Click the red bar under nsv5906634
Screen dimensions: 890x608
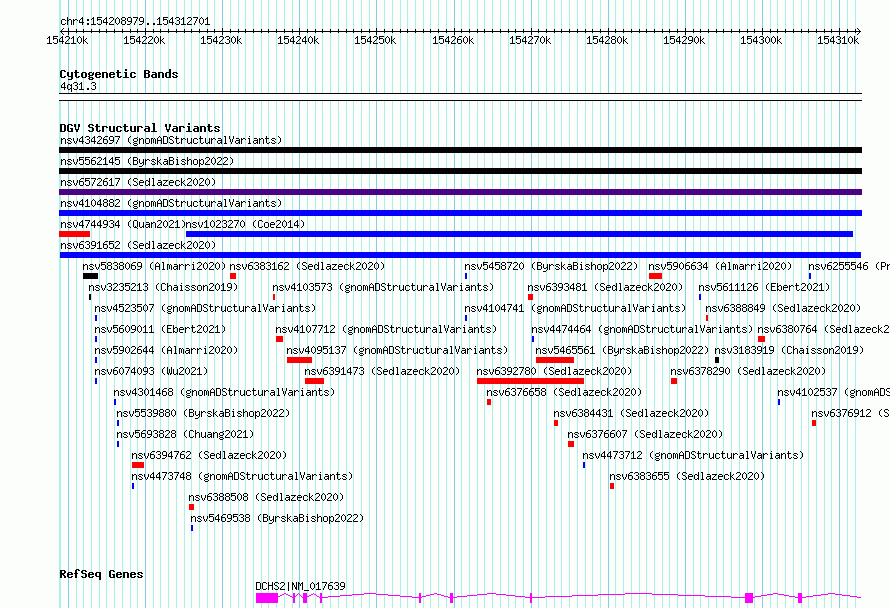(x=656, y=276)
